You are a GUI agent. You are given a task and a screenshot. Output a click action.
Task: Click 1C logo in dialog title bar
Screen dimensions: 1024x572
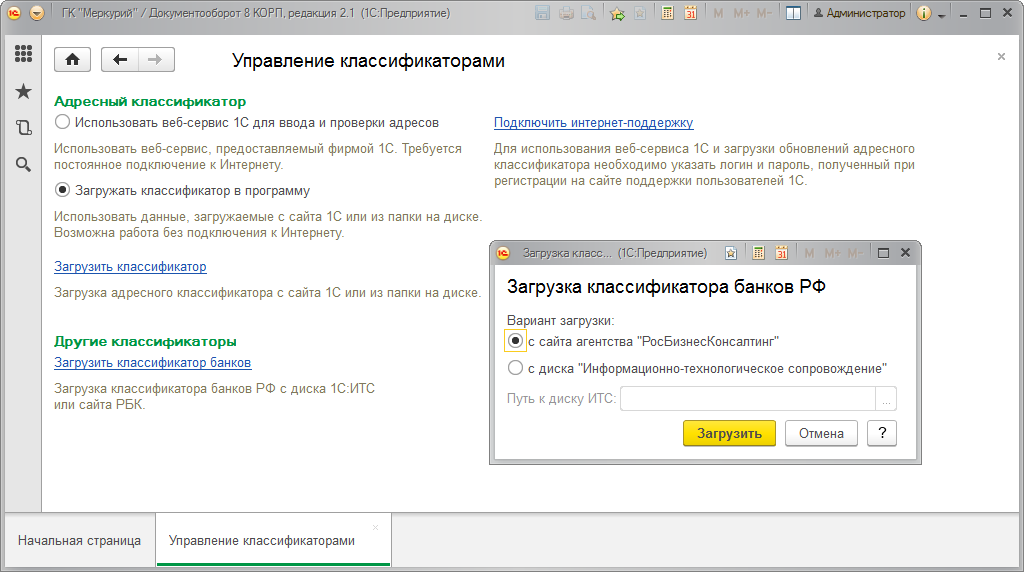(503, 253)
